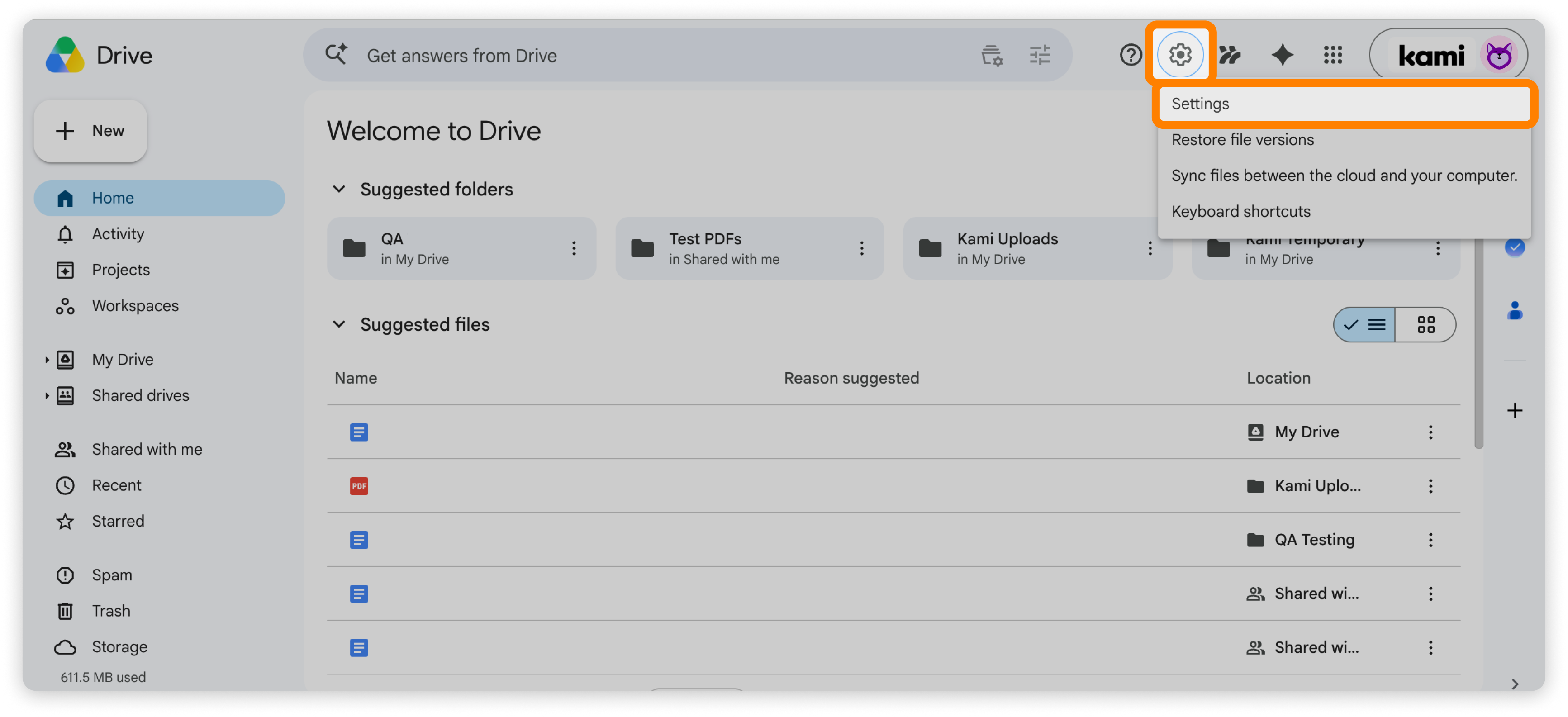The height and width of the screenshot is (717, 1568).
Task: Open the Gemini sparkle icon
Action: tap(1282, 55)
